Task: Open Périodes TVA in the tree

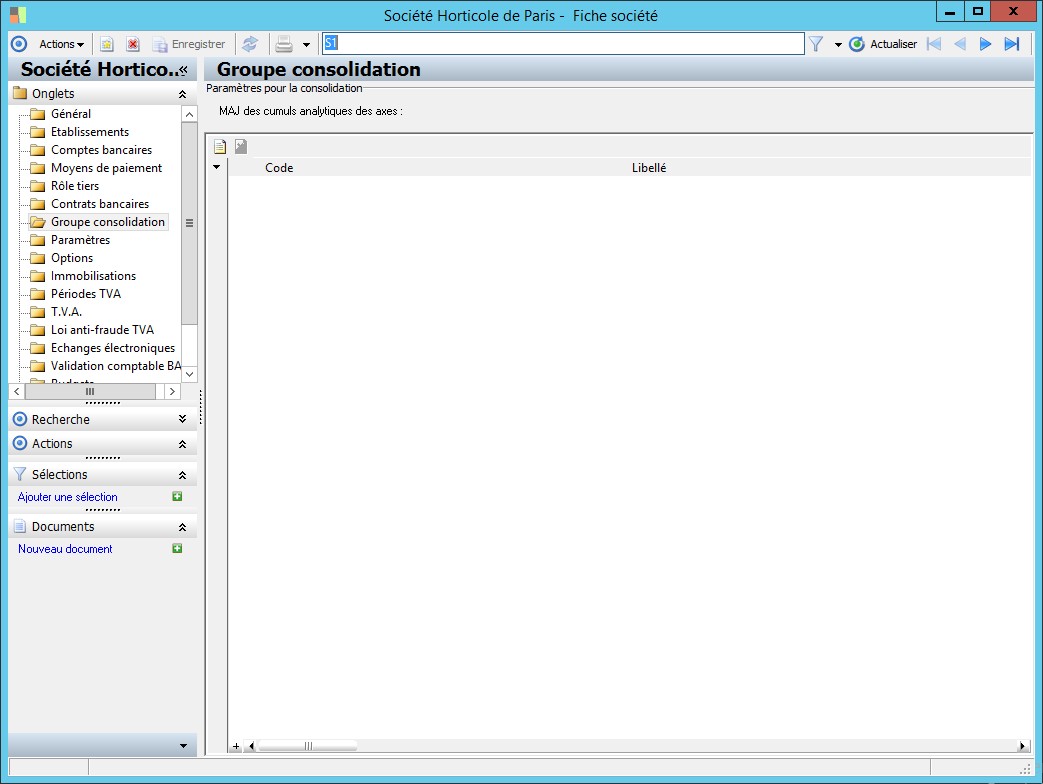Action: click(x=86, y=293)
